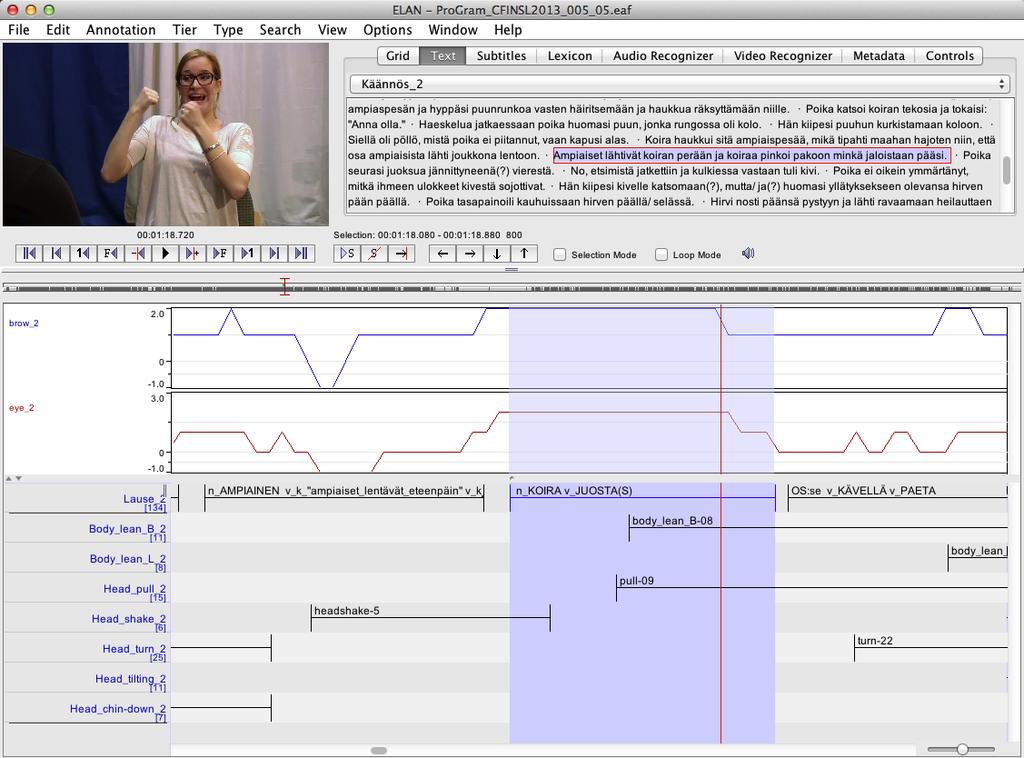The image size is (1024, 758).
Task: Move to annotation above up arrow
Action: point(524,253)
